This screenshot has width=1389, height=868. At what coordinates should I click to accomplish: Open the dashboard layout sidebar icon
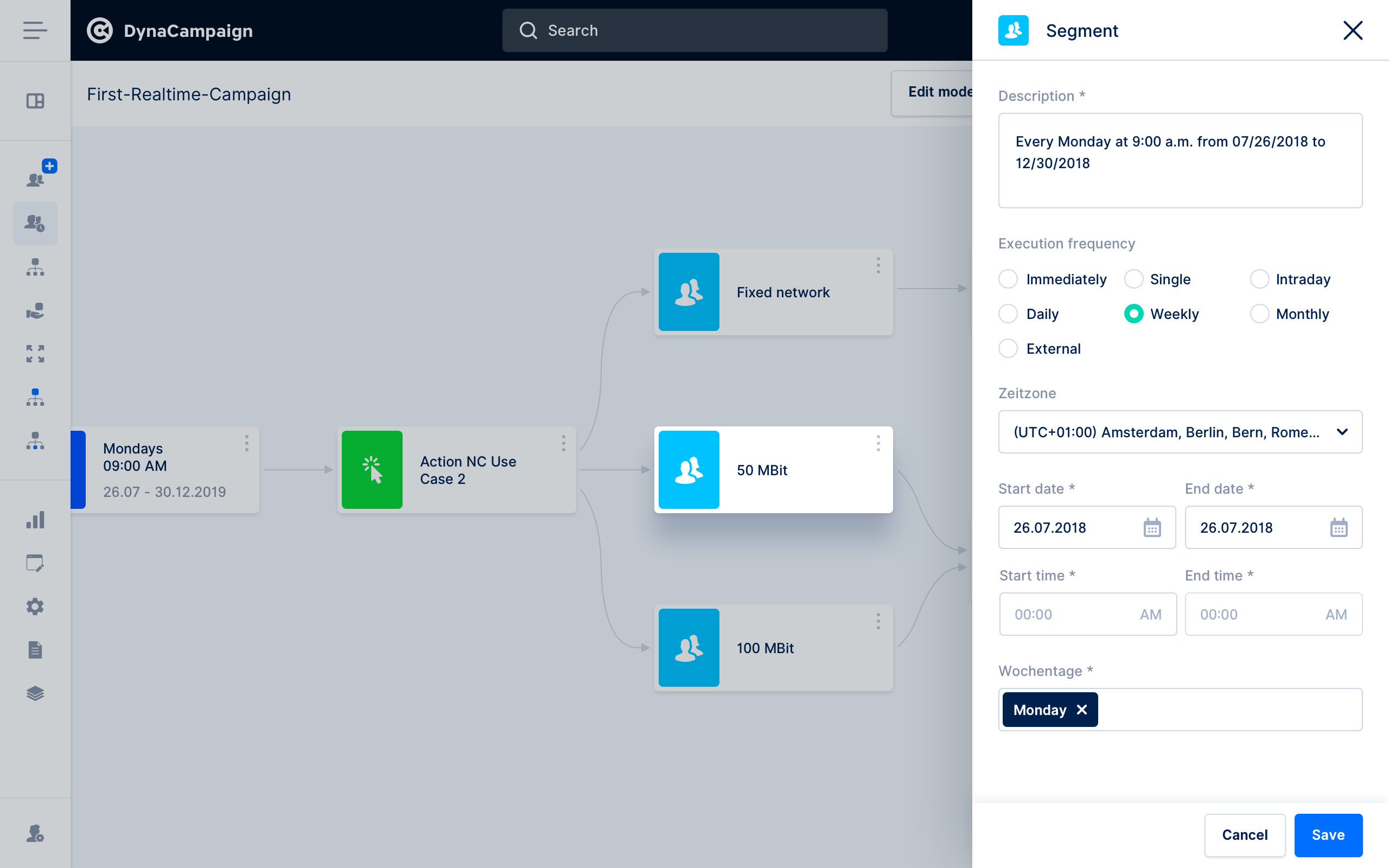coord(35,101)
